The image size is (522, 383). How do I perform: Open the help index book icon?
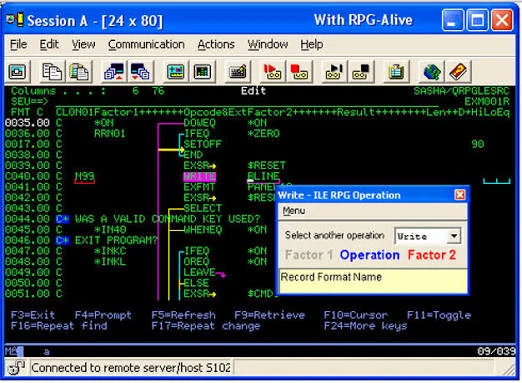(458, 71)
